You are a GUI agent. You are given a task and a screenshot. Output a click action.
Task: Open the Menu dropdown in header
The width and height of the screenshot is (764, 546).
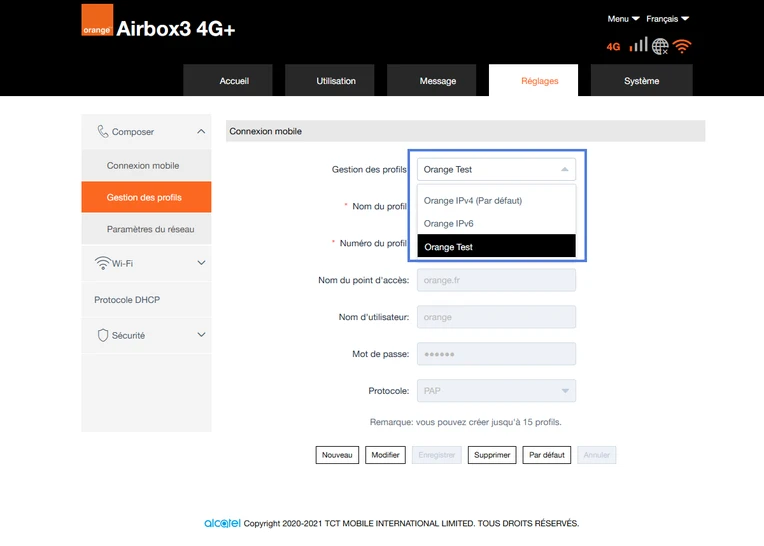click(623, 19)
